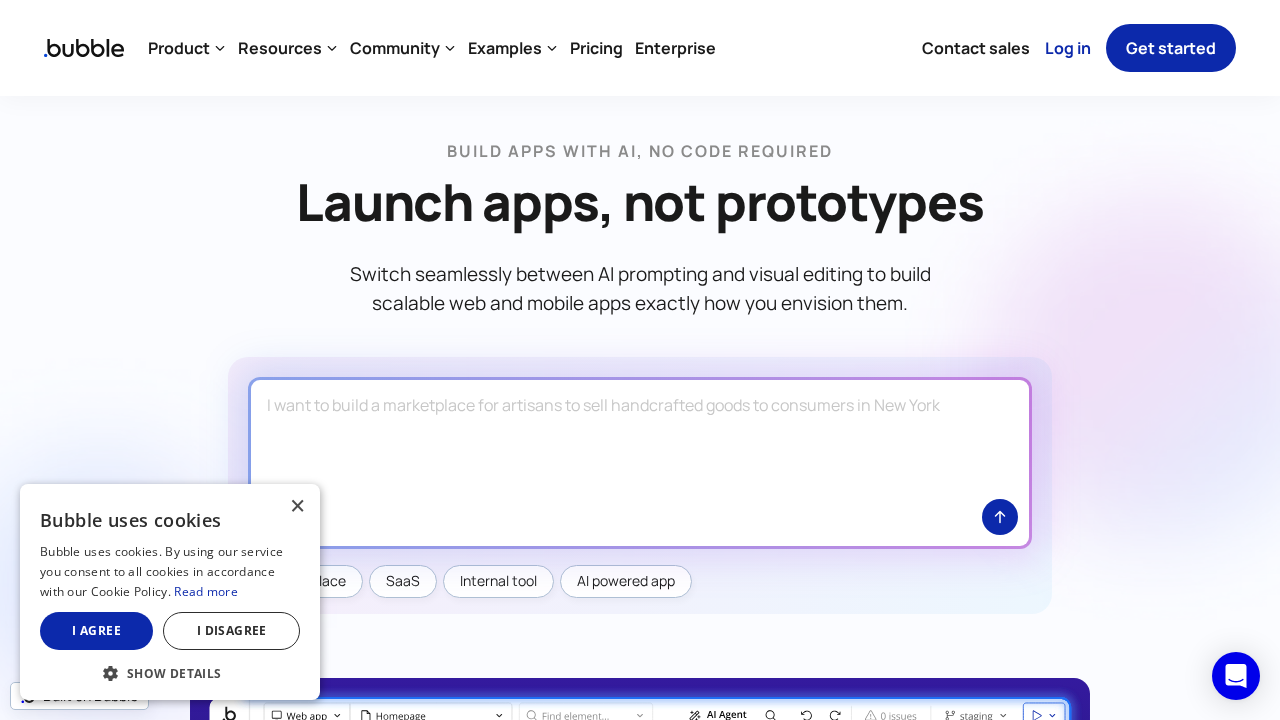Open the Web app dropdown
1280x720 pixels.
click(x=303, y=715)
